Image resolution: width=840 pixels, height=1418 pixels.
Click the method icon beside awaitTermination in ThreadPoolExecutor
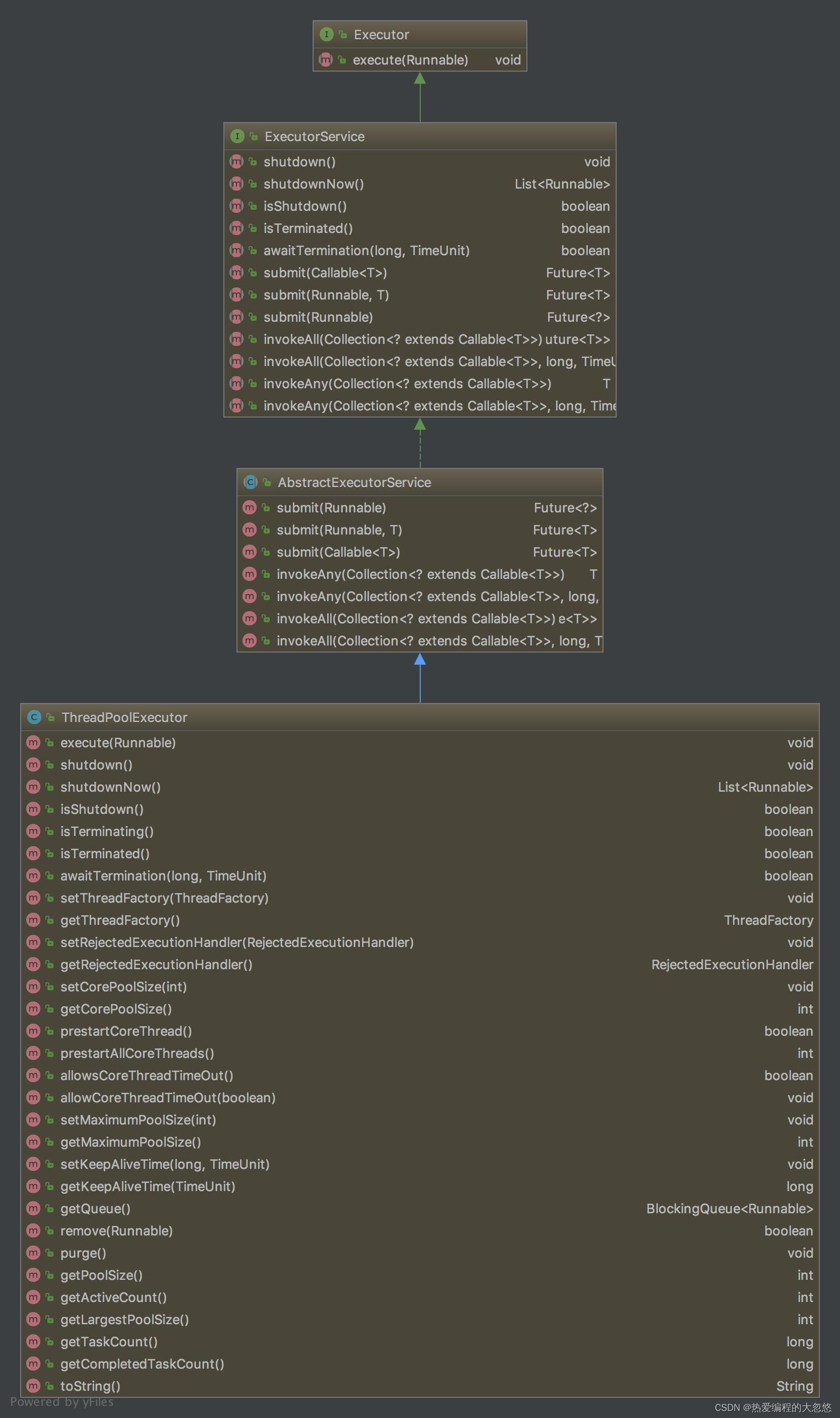pyautogui.click(x=33, y=876)
